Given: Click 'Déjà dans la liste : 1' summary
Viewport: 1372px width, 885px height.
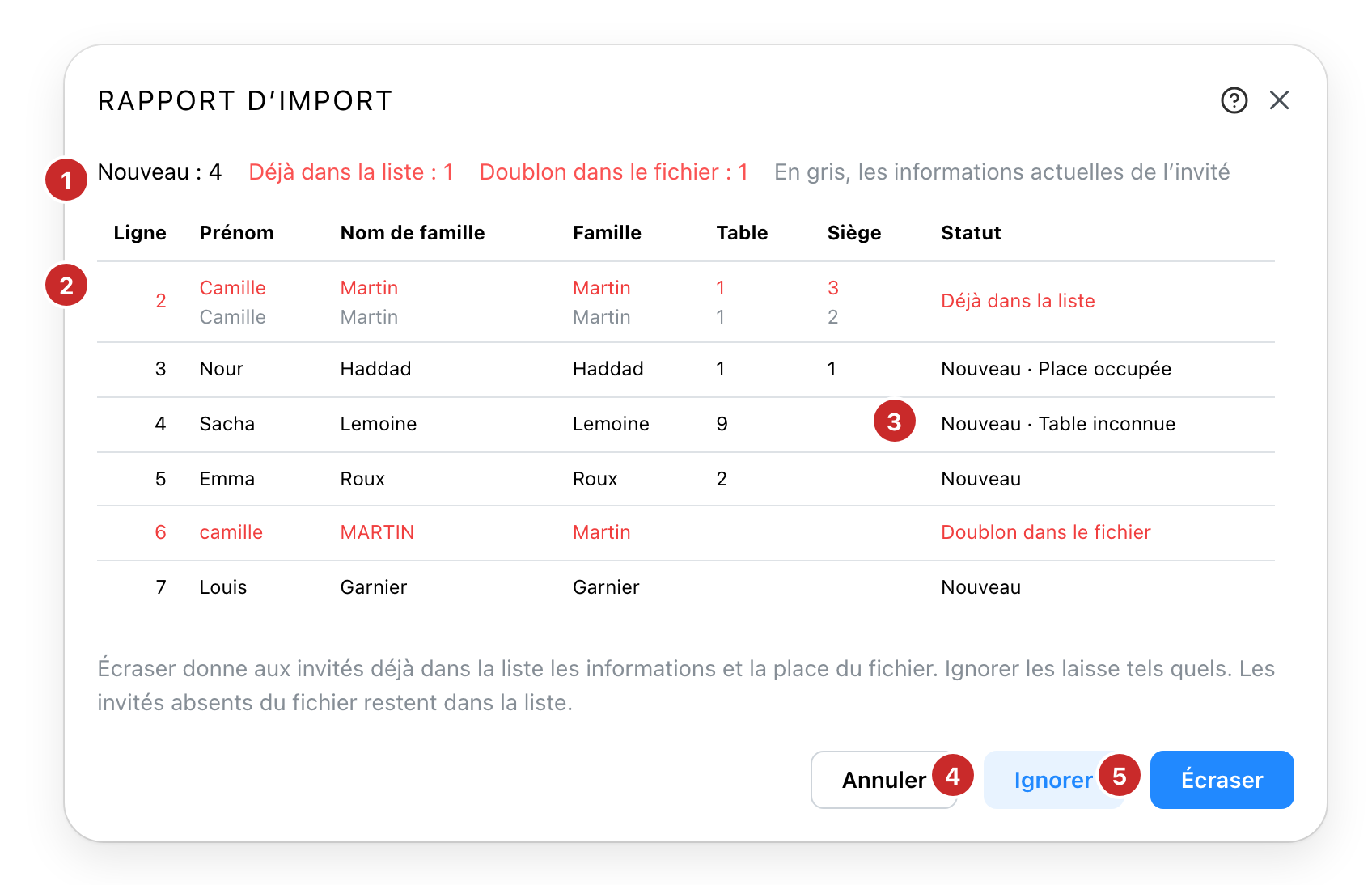Looking at the screenshot, I should (351, 171).
